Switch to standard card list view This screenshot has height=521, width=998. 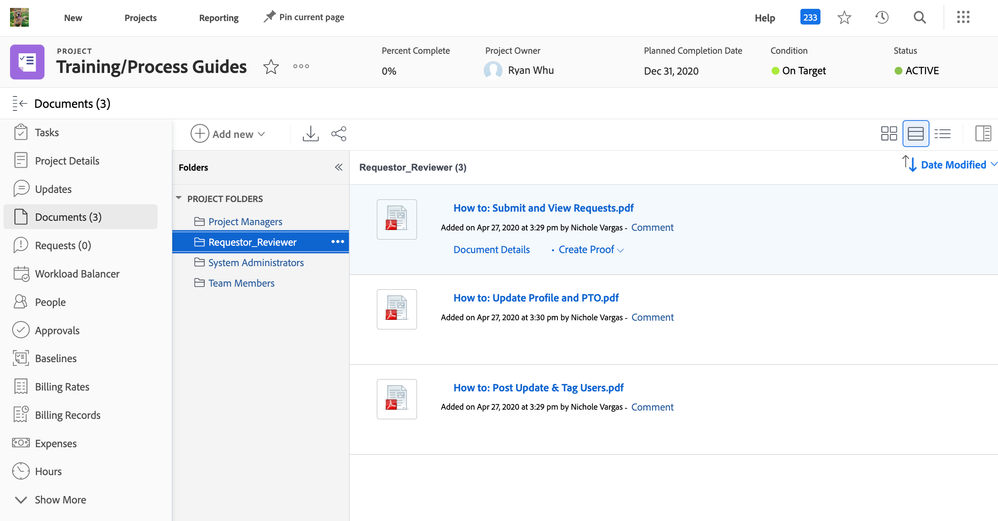pos(915,134)
